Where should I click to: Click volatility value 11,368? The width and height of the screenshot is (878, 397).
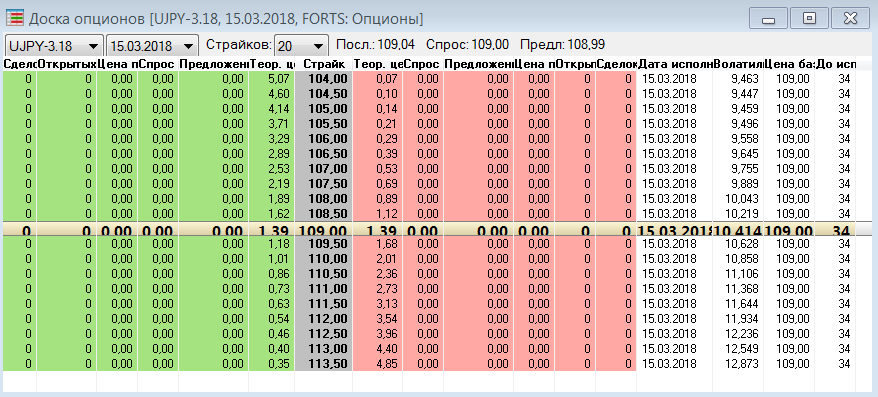pos(737,289)
